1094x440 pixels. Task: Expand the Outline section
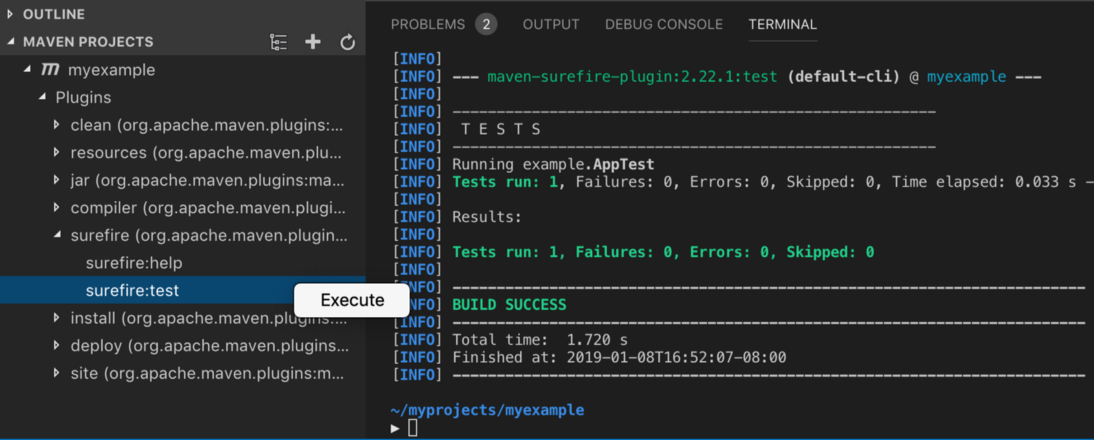11,14
